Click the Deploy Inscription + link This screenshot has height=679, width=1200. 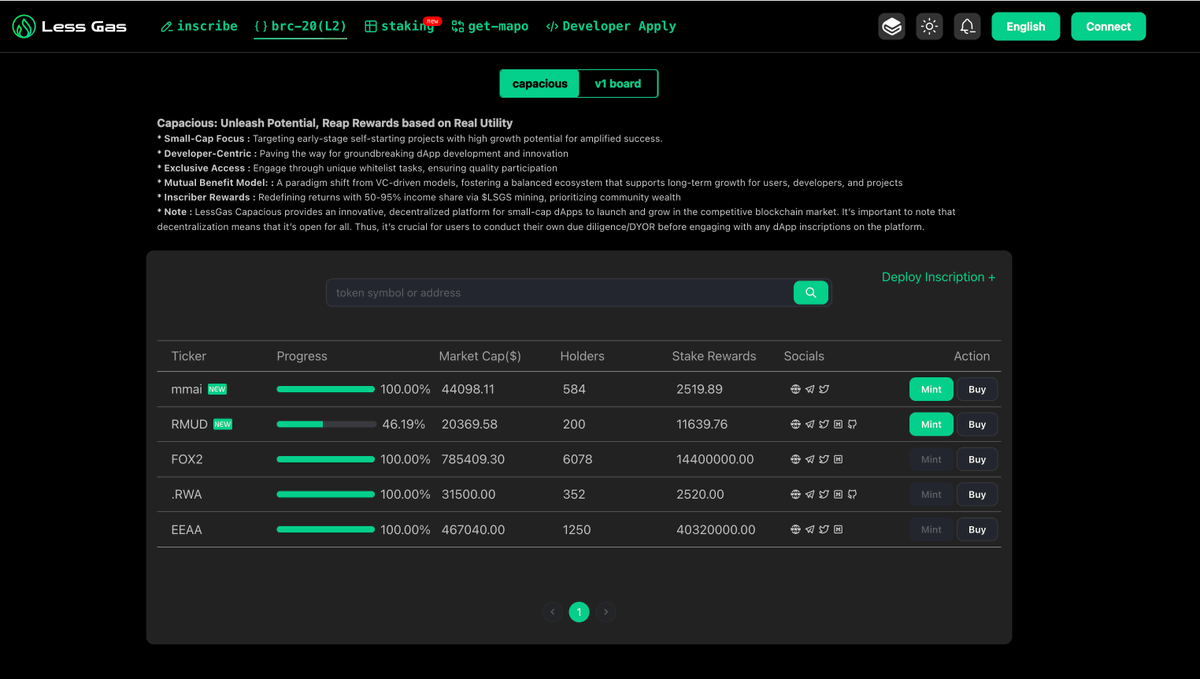(x=938, y=277)
